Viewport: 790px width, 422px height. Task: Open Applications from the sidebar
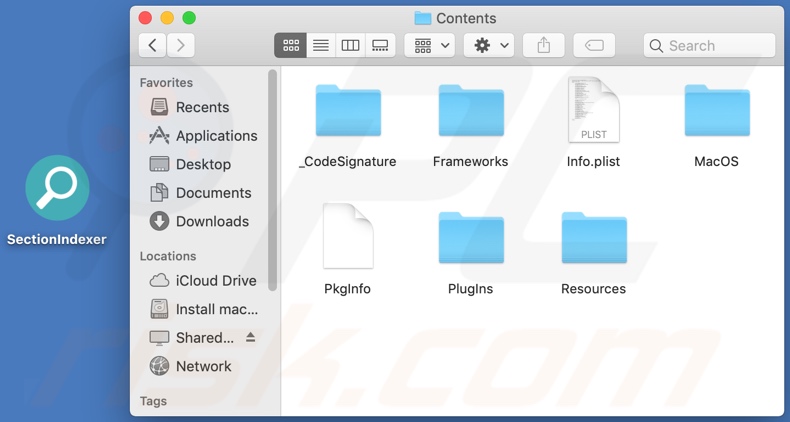[x=215, y=136]
